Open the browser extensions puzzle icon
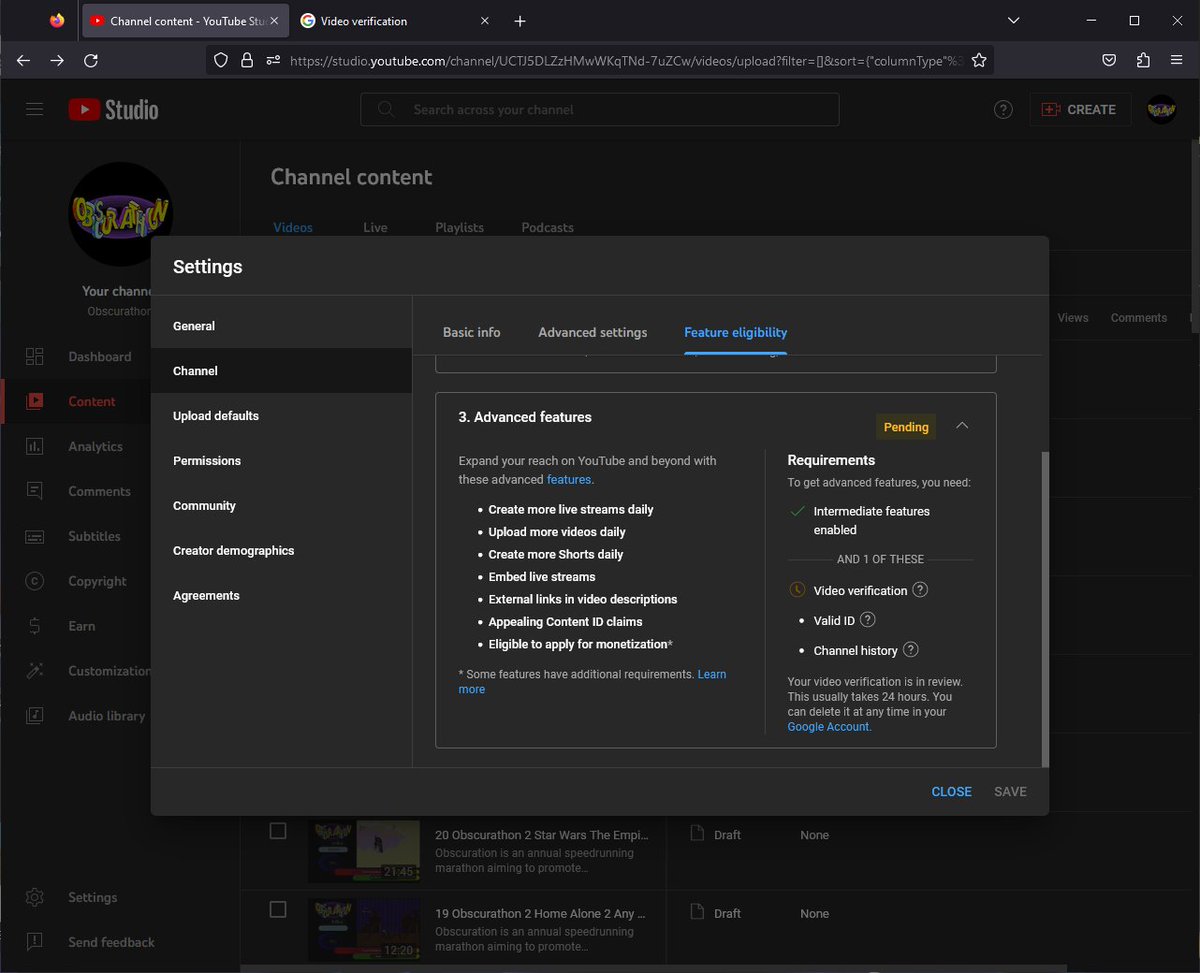 click(1143, 60)
